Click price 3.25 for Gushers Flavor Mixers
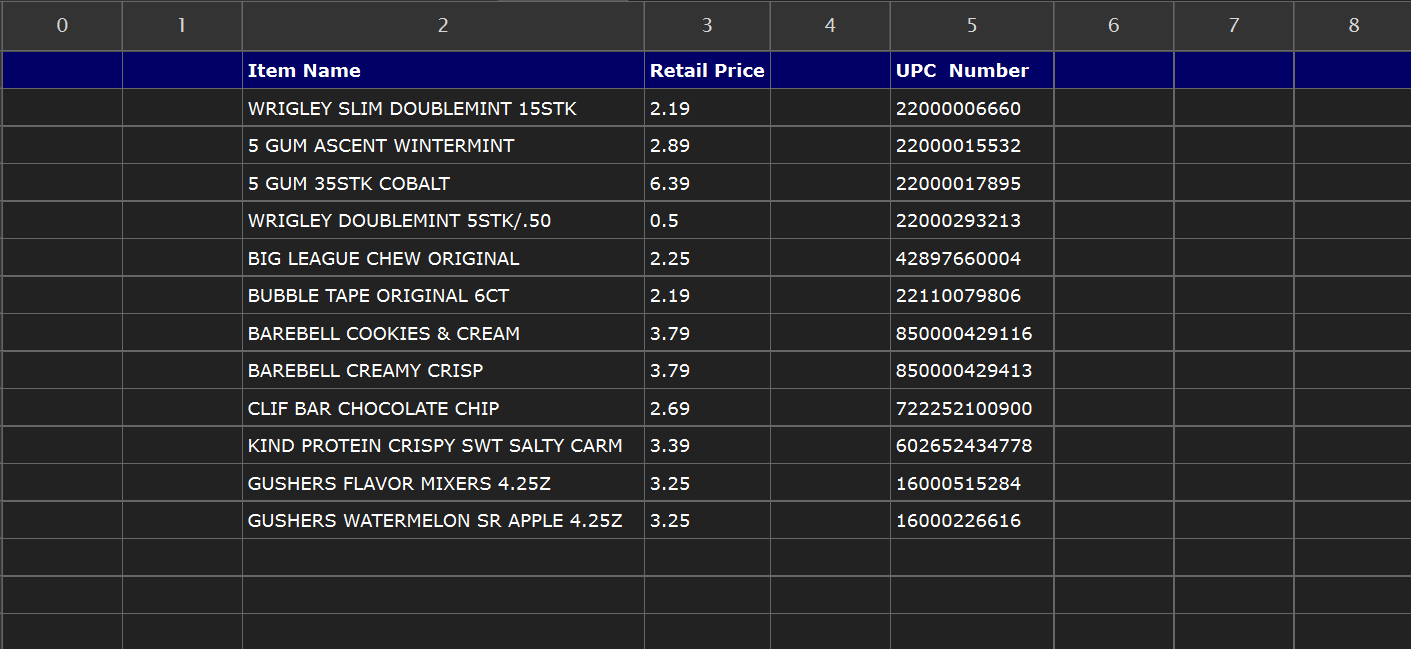The height and width of the screenshot is (649, 1411). click(707, 483)
